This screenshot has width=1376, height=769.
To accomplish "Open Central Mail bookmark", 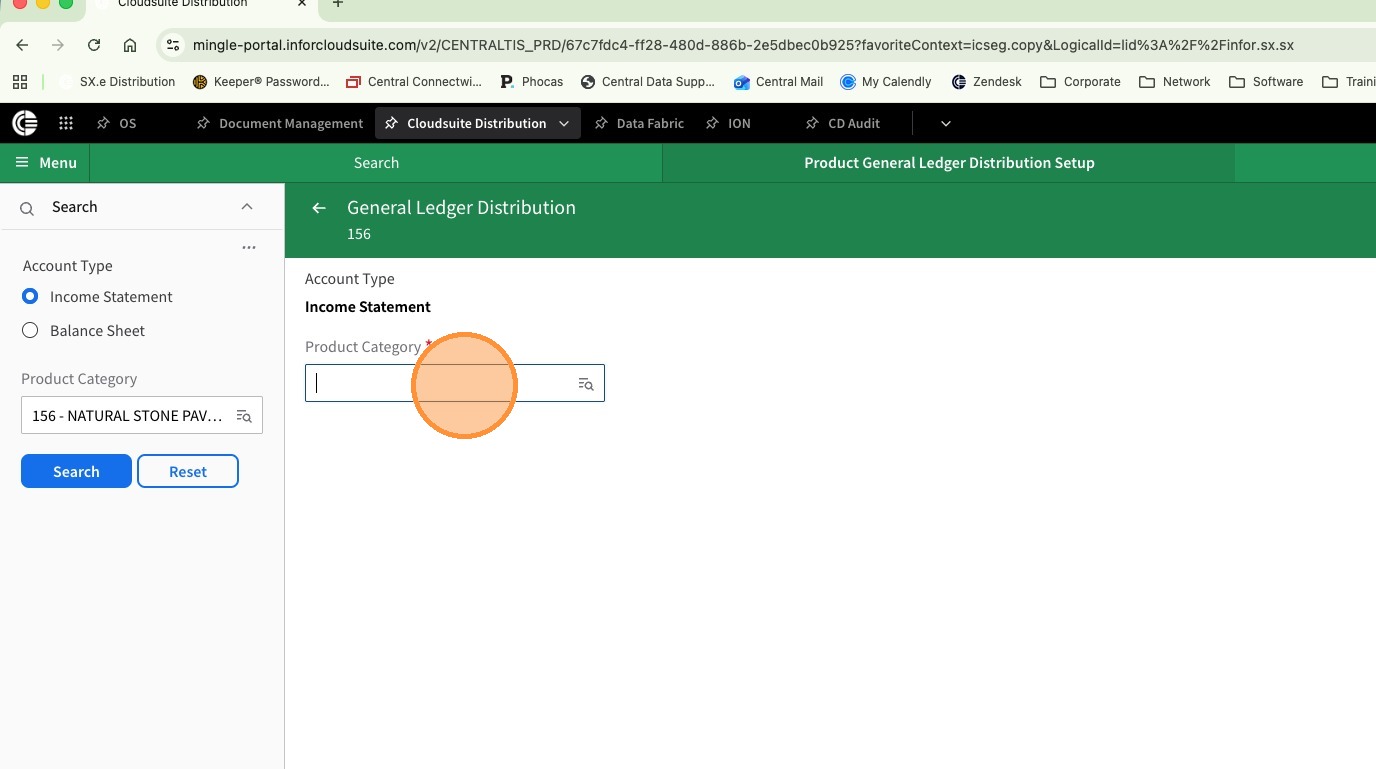I will 778,82.
